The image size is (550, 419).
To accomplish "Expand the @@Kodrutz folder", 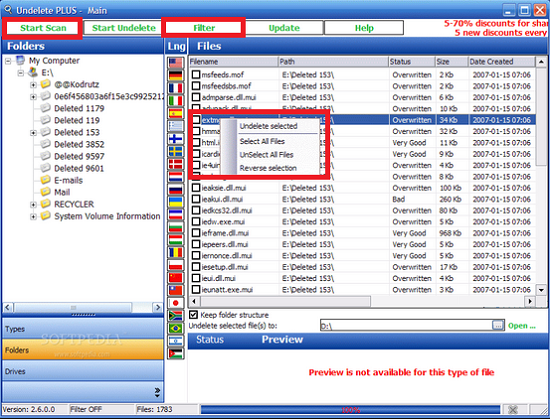I will click(x=33, y=85).
